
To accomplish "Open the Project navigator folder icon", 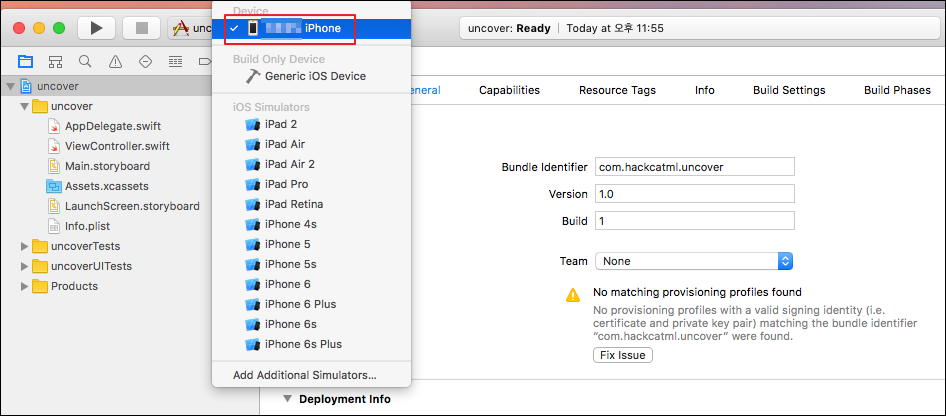I will click(25, 61).
